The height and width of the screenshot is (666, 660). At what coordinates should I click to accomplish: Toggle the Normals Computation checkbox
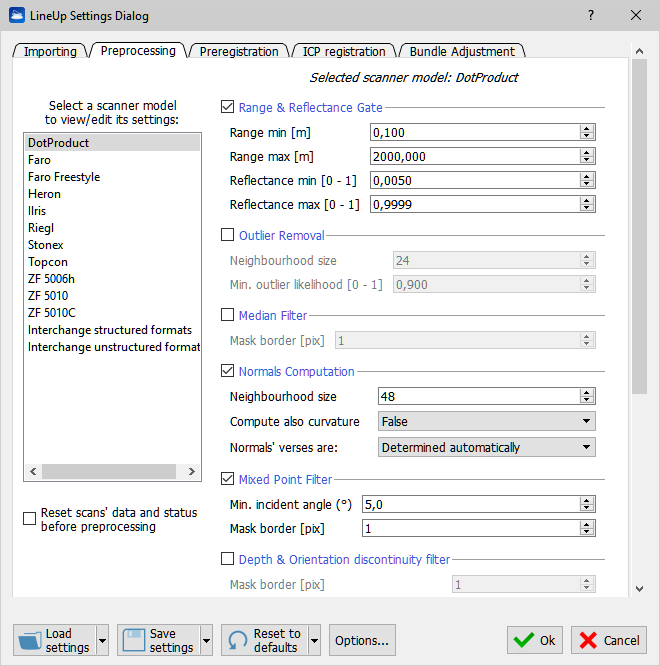coord(228,371)
